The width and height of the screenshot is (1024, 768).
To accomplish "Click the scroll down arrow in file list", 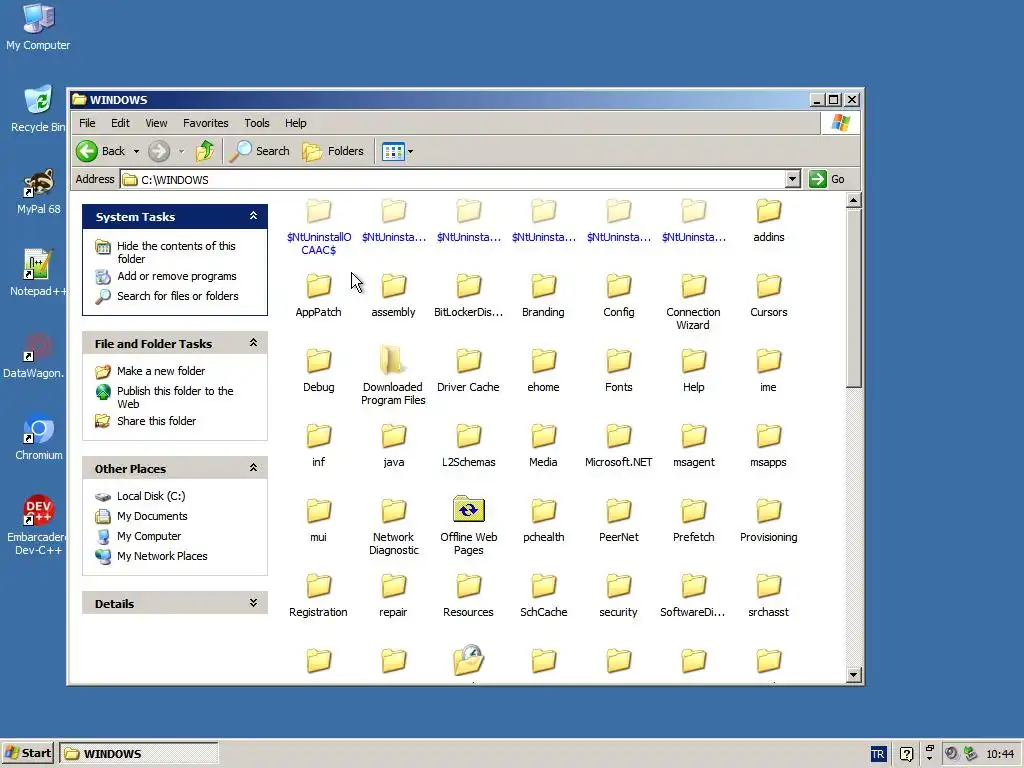I will [854, 675].
